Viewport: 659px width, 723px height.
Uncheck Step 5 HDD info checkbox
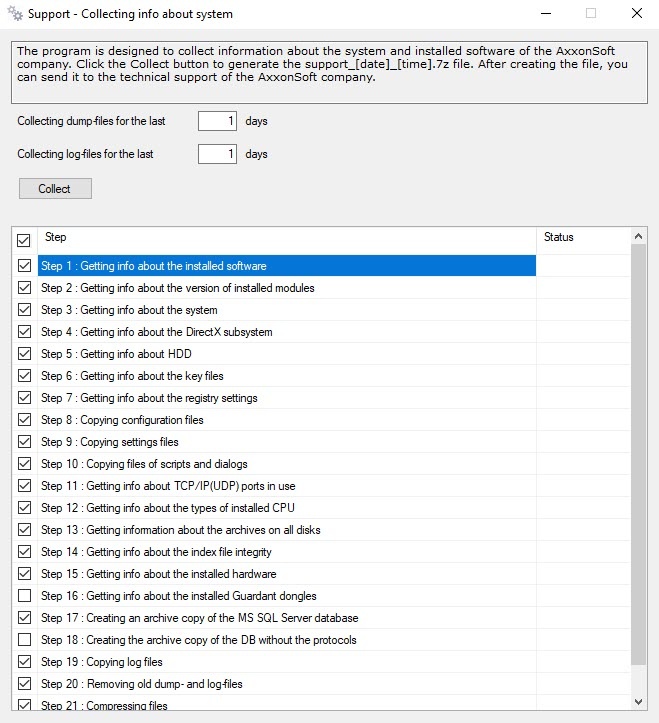click(24, 354)
